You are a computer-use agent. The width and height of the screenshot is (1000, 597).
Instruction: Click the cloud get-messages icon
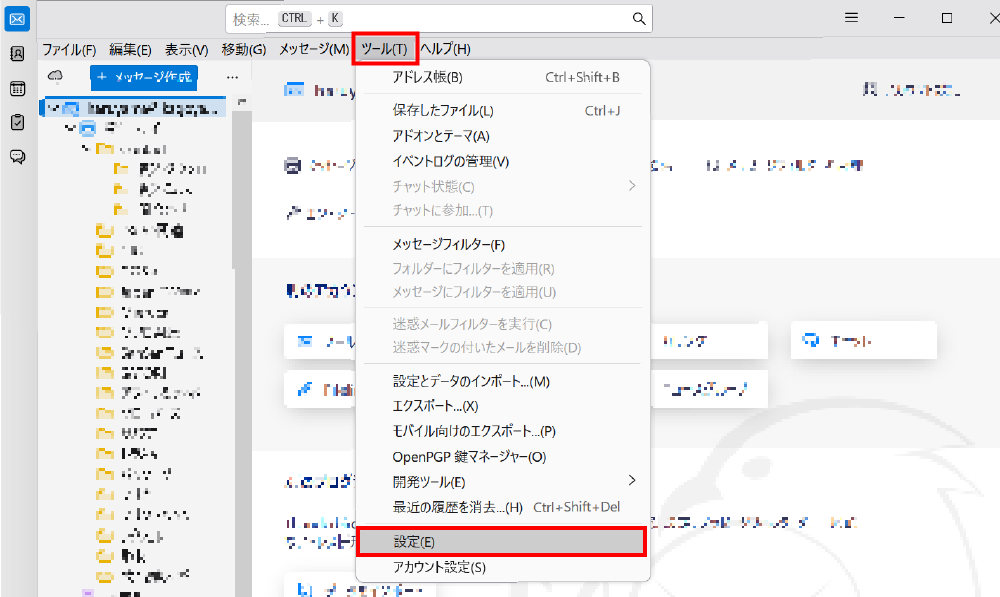tap(56, 76)
